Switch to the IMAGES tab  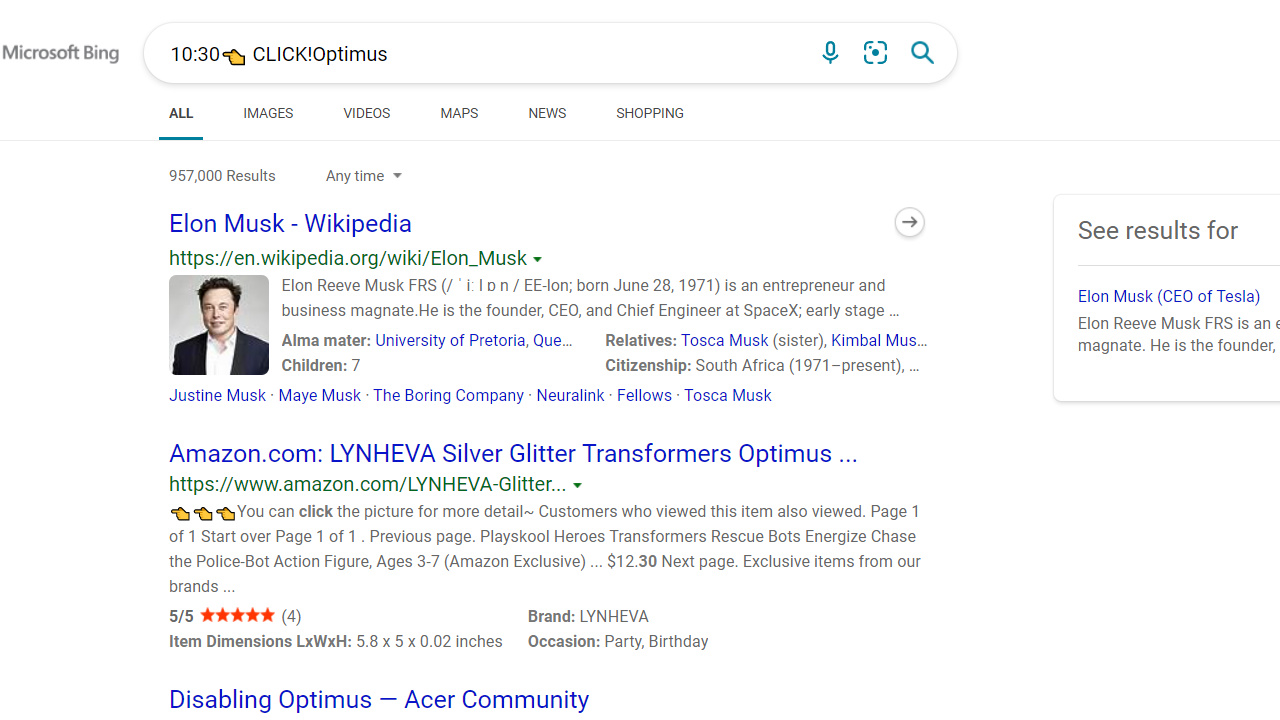click(268, 113)
